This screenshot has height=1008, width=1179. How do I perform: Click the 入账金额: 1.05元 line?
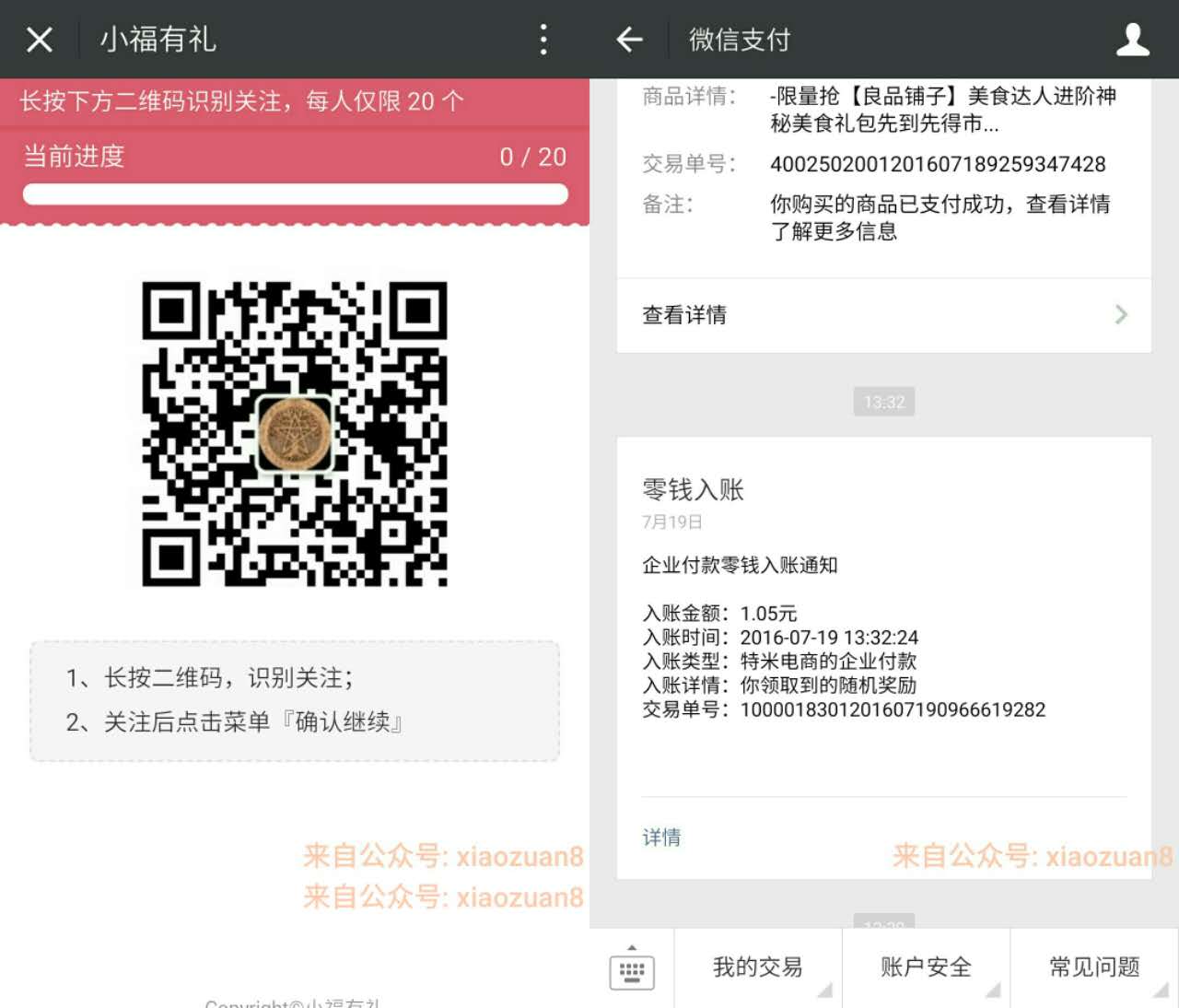pos(719,614)
